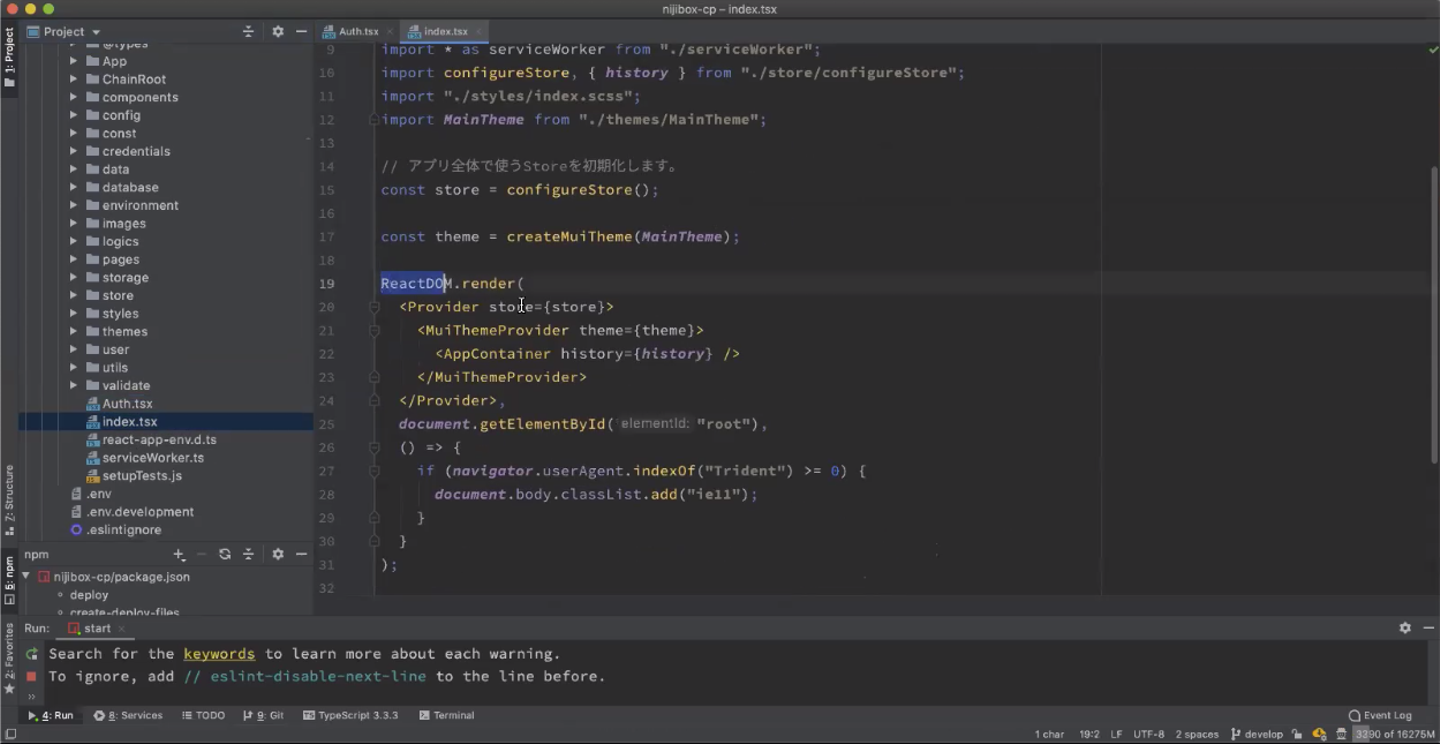The width and height of the screenshot is (1440, 744).
Task: Toggle the read-only lock icon in status bar
Action: point(1297,734)
